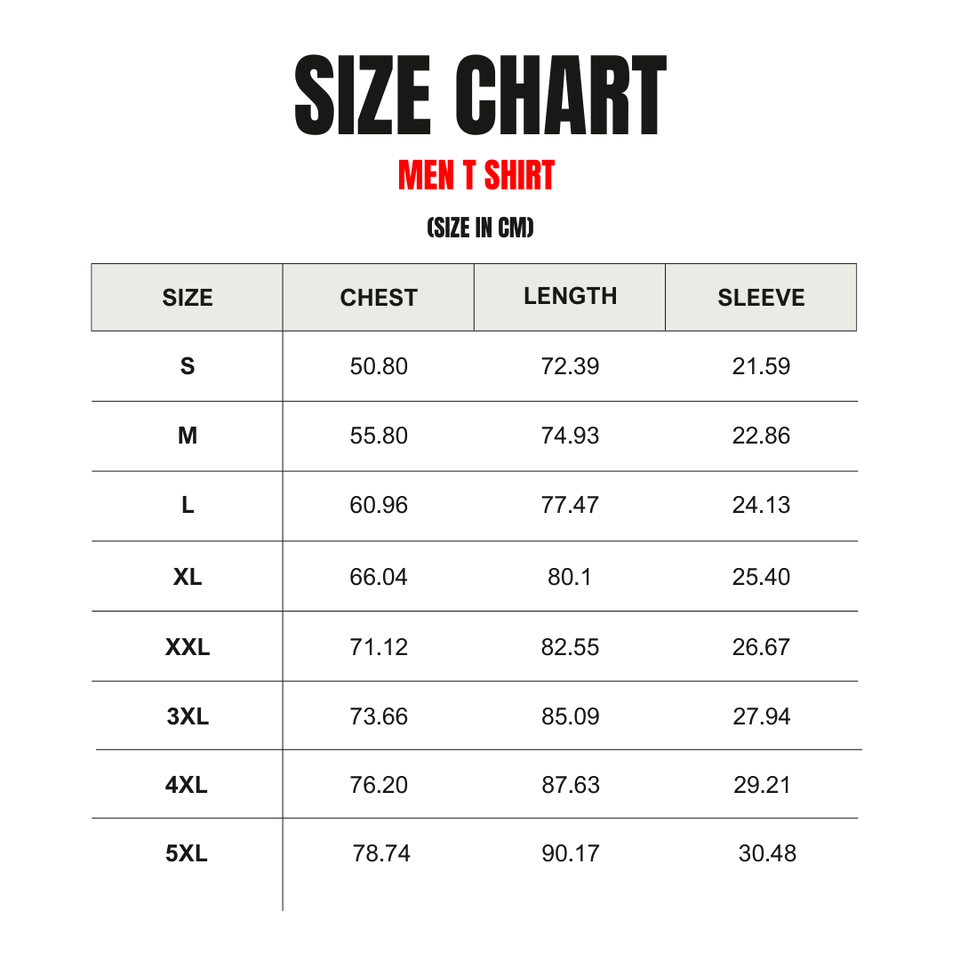Click chest value 76.20 for size 4XL

coord(379,785)
